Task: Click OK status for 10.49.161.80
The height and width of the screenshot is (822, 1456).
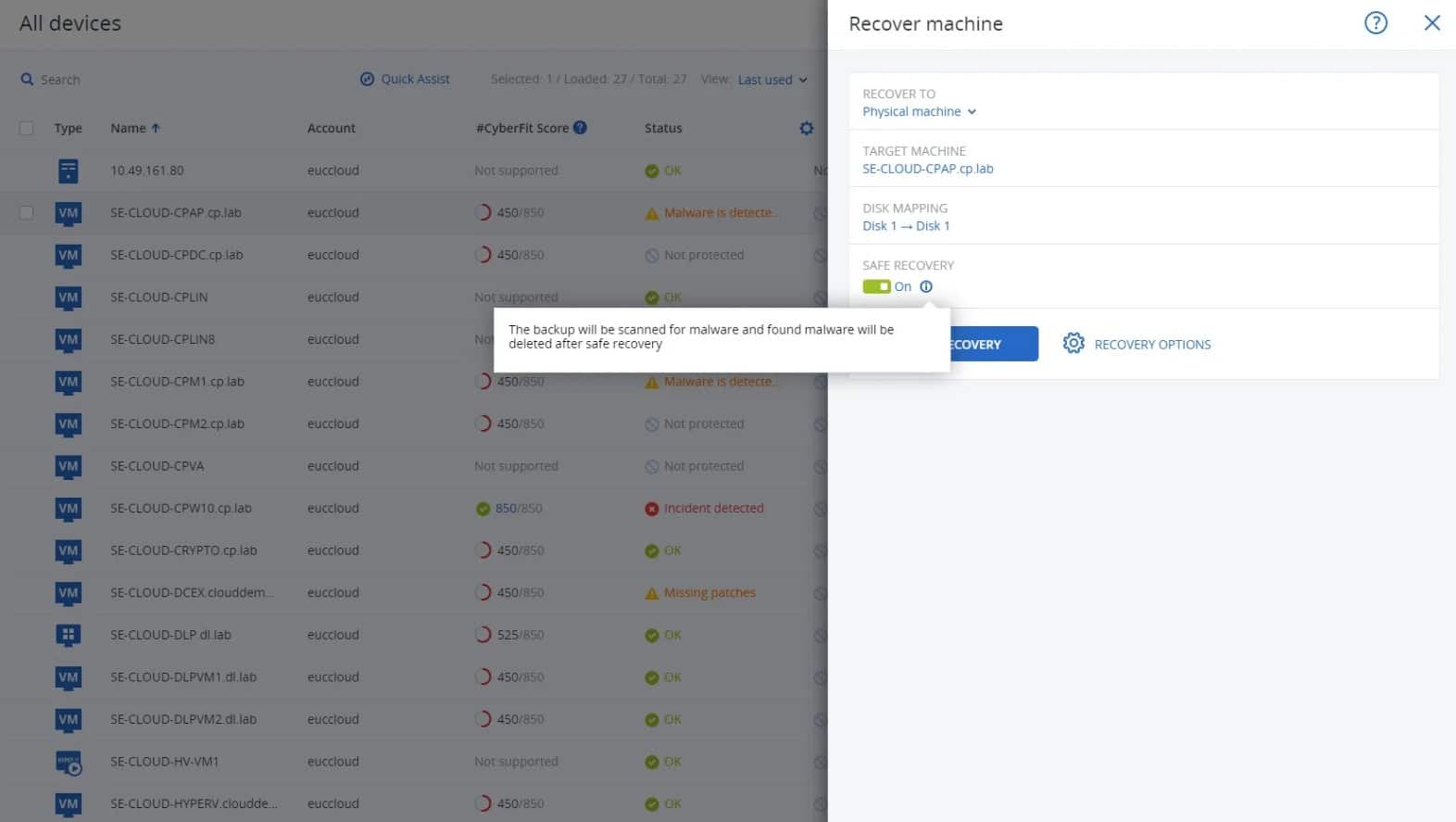Action: pos(663,171)
